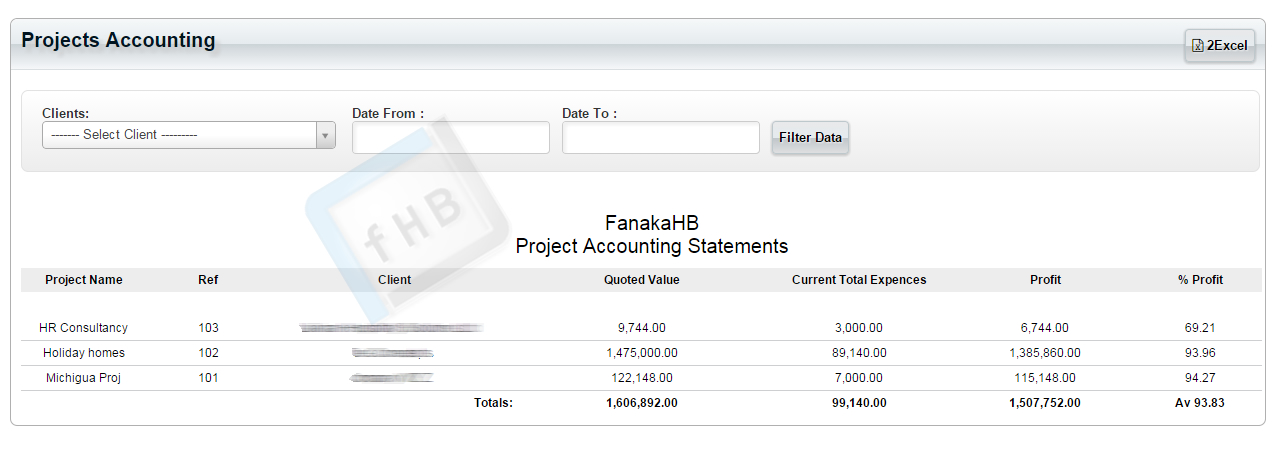This screenshot has width=1280, height=463.
Task: Click the Date To label
Action: pyautogui.click(x=590, y=114)
